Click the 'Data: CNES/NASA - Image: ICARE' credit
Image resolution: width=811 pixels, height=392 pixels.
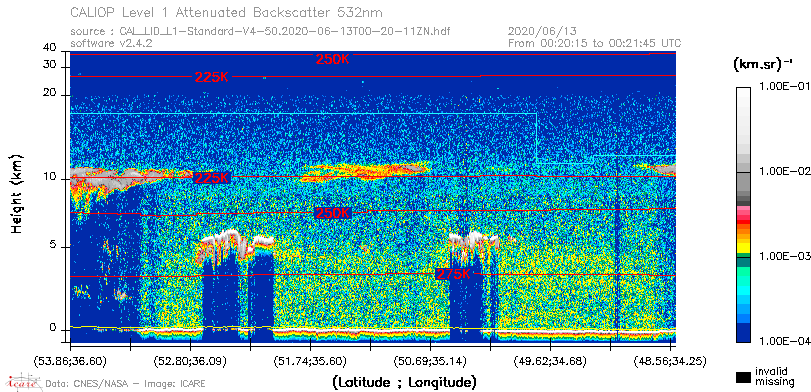tap(126, 384)
